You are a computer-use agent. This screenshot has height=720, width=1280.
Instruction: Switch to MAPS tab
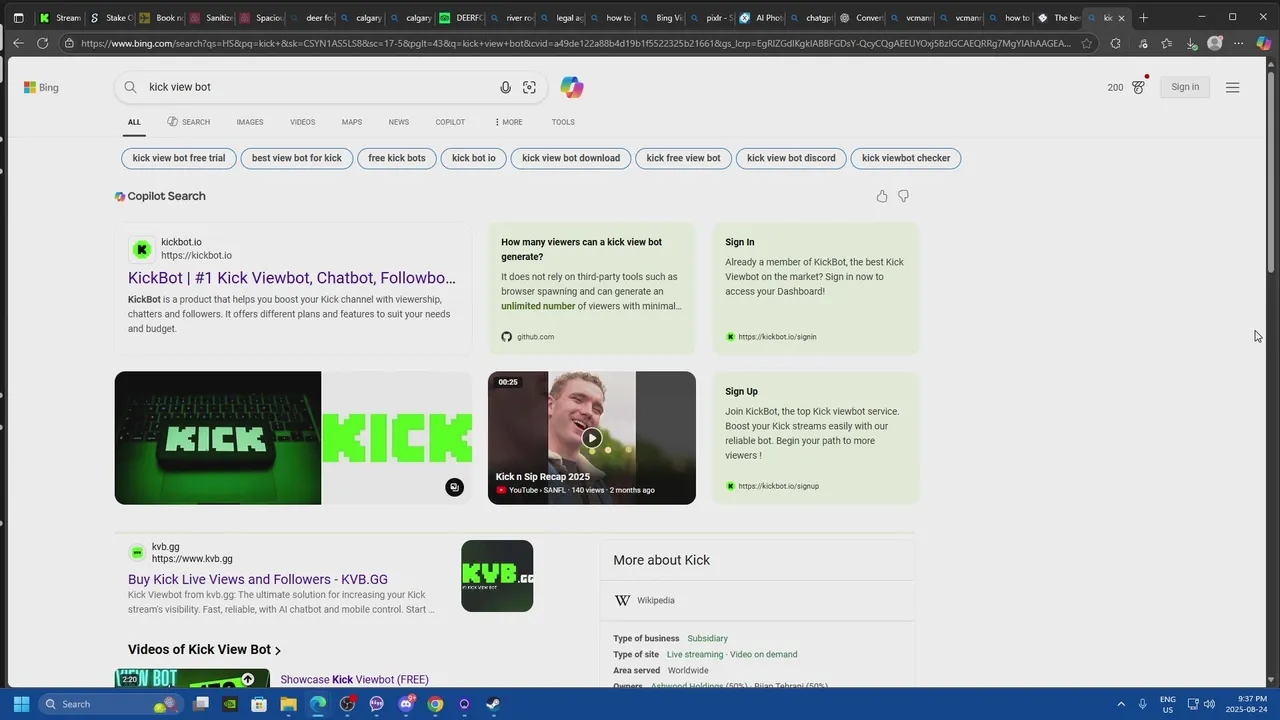(352, 122)
